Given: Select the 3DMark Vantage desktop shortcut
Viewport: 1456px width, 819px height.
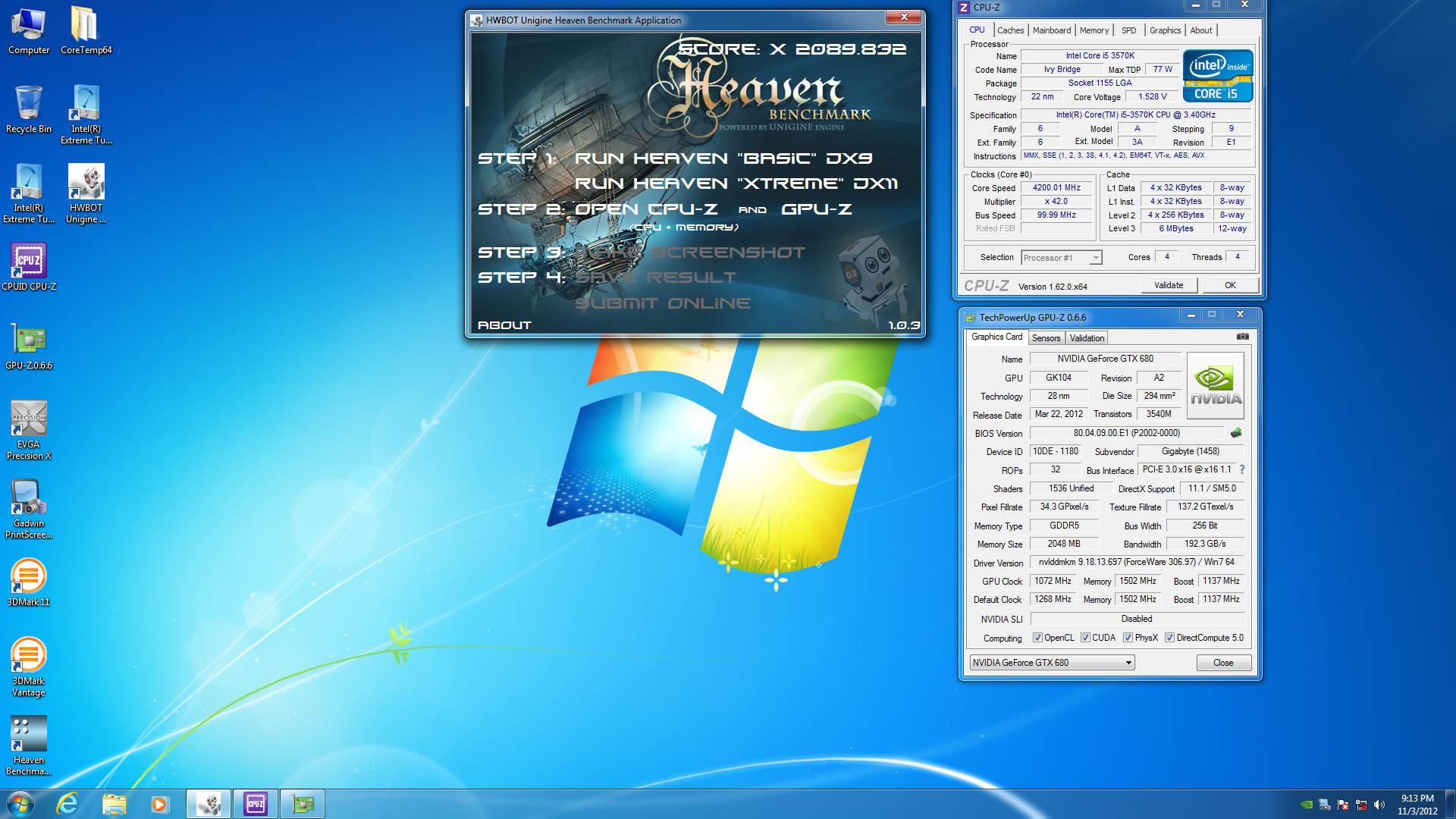Looking at the screenshot, I should [29, 667].
